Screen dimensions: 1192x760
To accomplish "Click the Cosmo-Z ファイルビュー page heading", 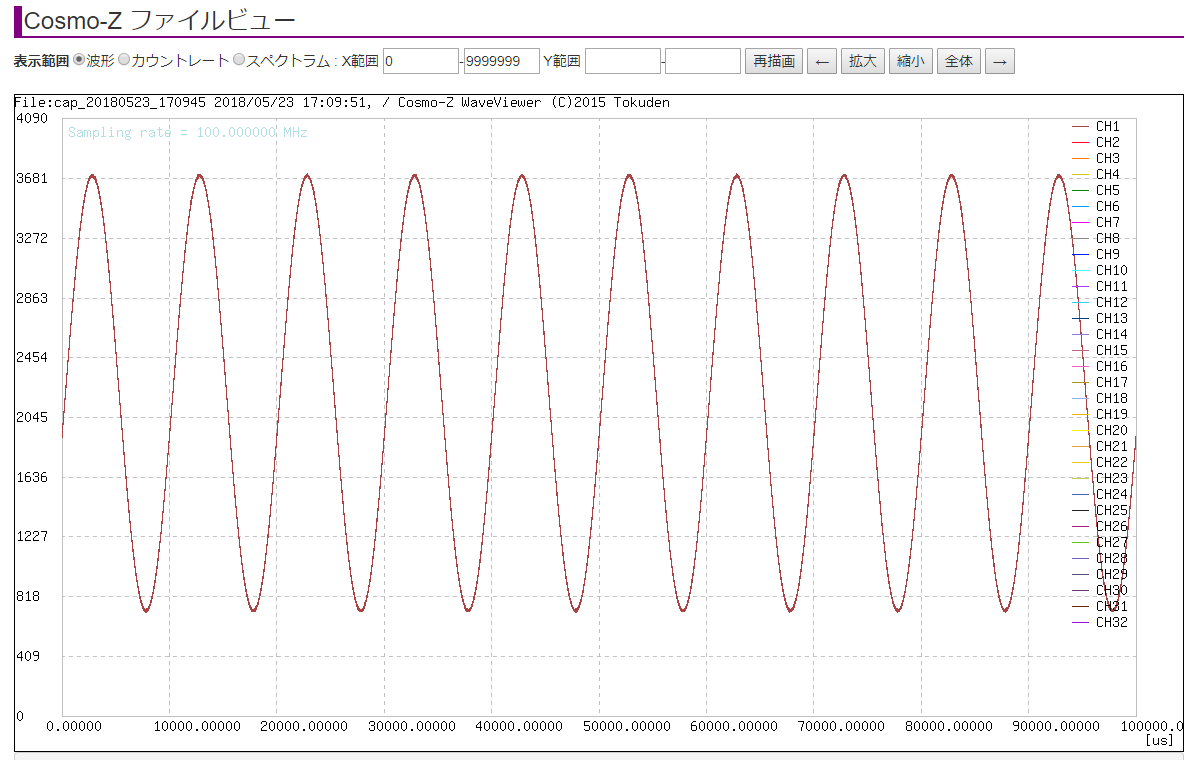I will coord(159,20).
